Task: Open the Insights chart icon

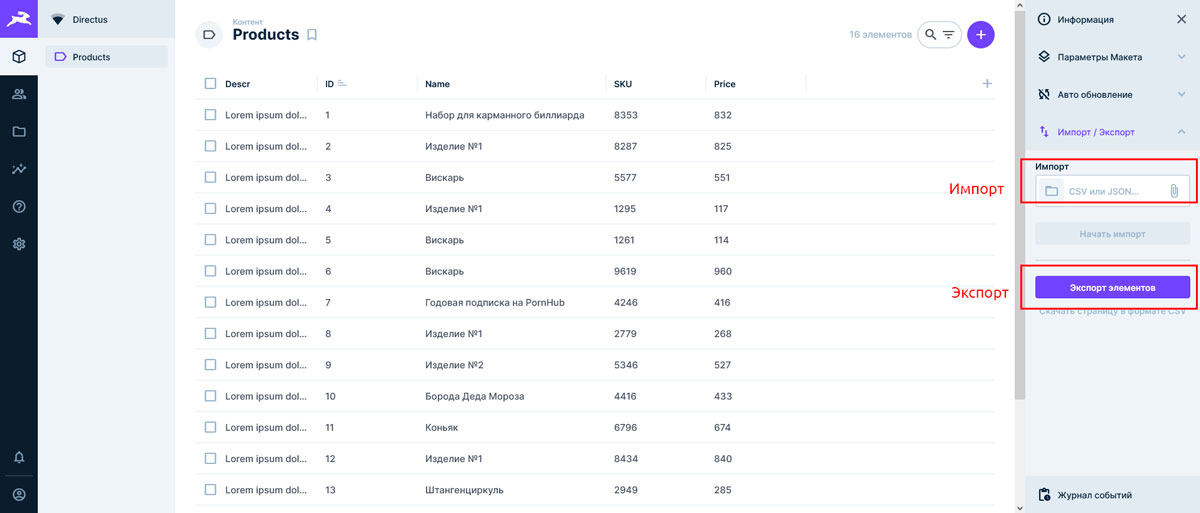Action: tap(19, 169)
